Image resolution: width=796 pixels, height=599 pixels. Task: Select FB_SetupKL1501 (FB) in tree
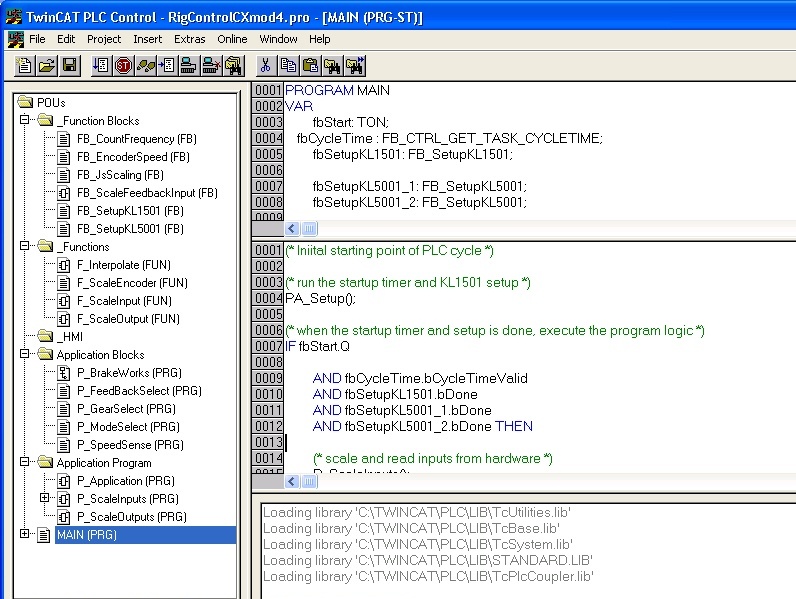(x=130, y=211)
